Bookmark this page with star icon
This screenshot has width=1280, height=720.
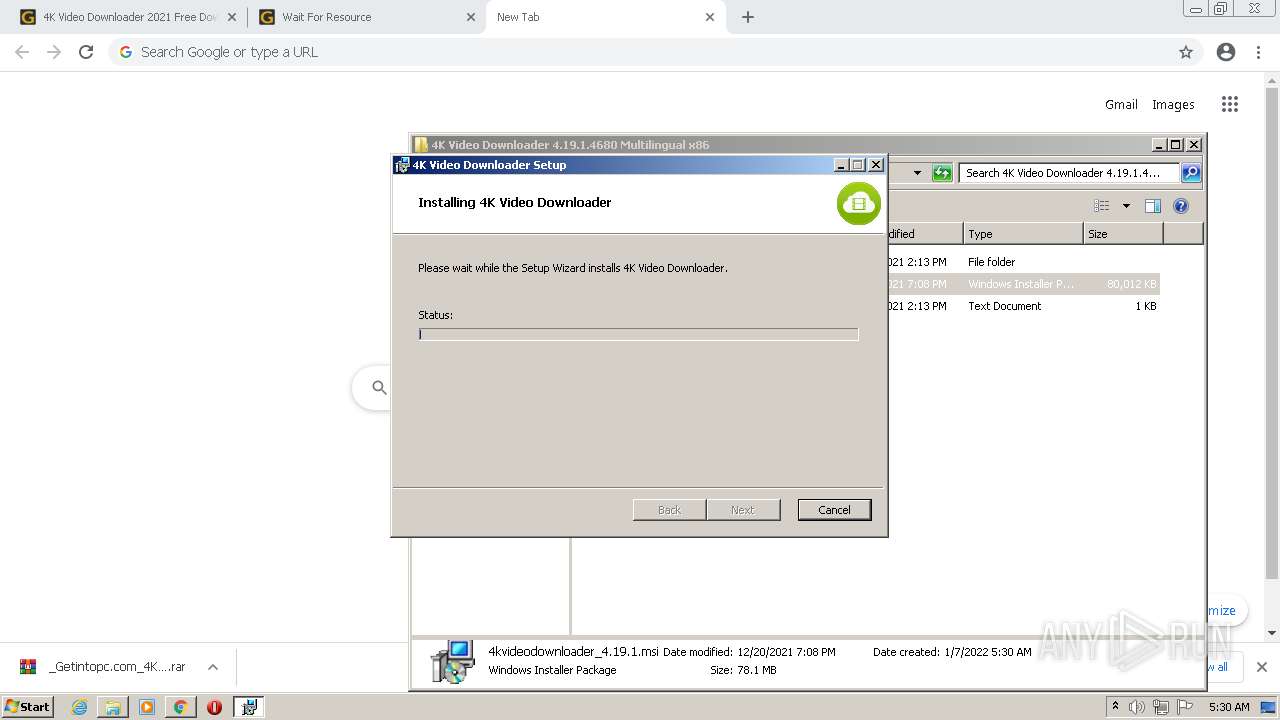[1185, 52]
